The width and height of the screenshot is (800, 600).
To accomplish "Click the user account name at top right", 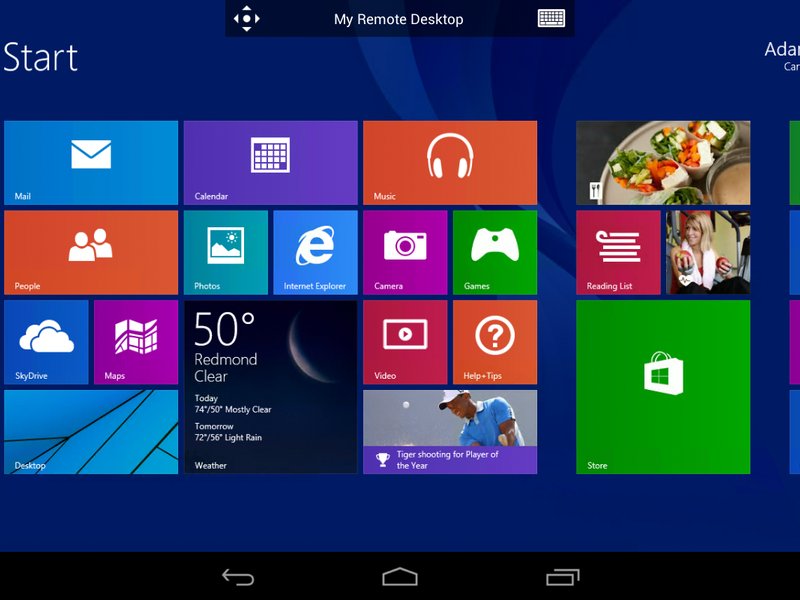I will tap(782, 49).
